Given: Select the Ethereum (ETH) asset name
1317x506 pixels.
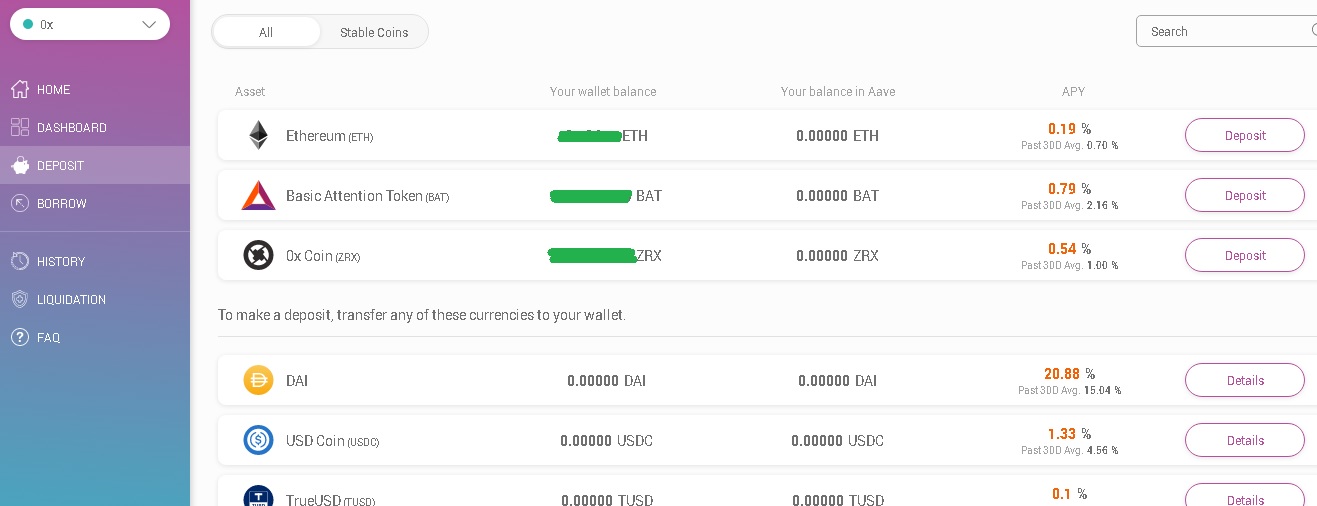Looking at the screenshot, I should pos(330,136).
